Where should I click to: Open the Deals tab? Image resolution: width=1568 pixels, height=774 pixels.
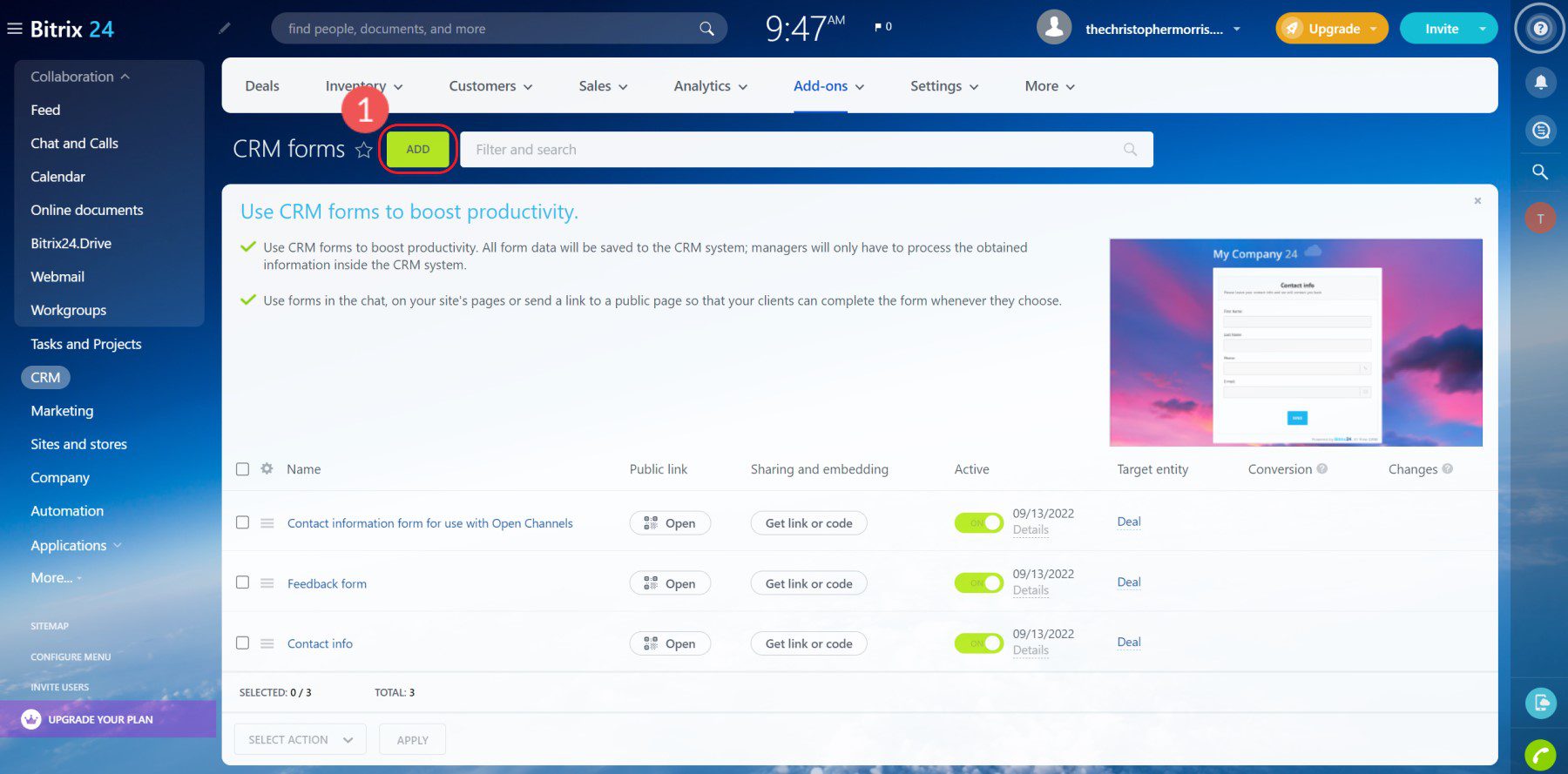[262, 86]
